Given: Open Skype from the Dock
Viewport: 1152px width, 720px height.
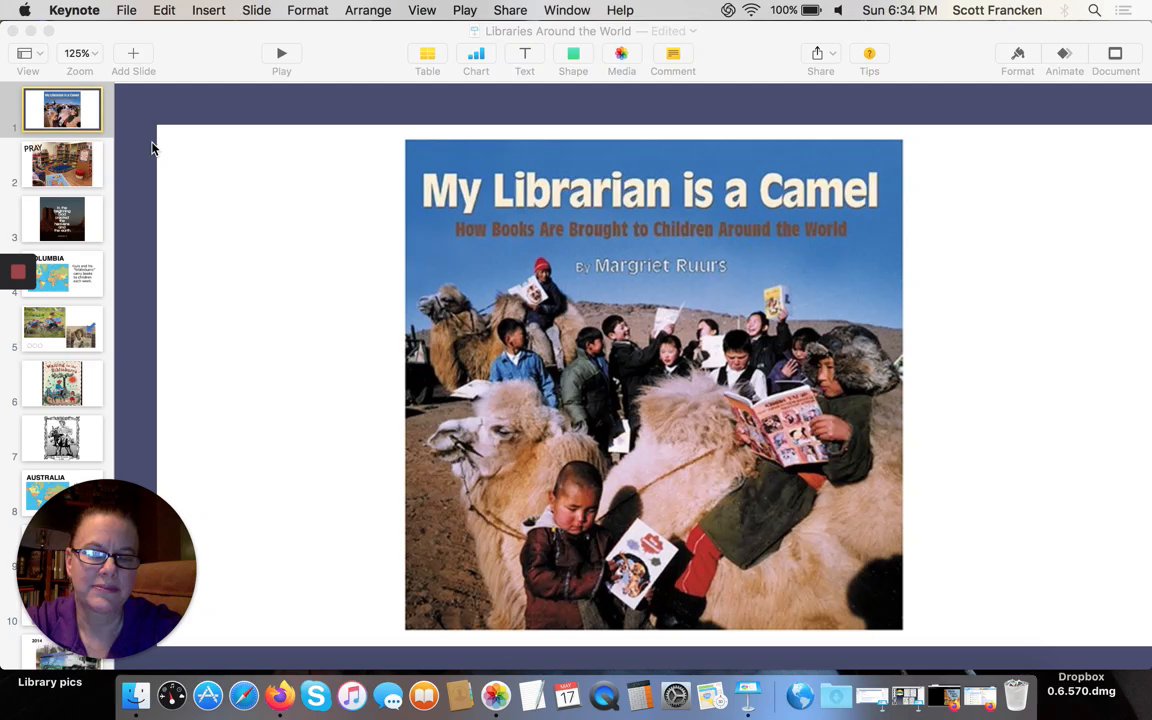Looking at the screenshot, I should click(316, 695).
